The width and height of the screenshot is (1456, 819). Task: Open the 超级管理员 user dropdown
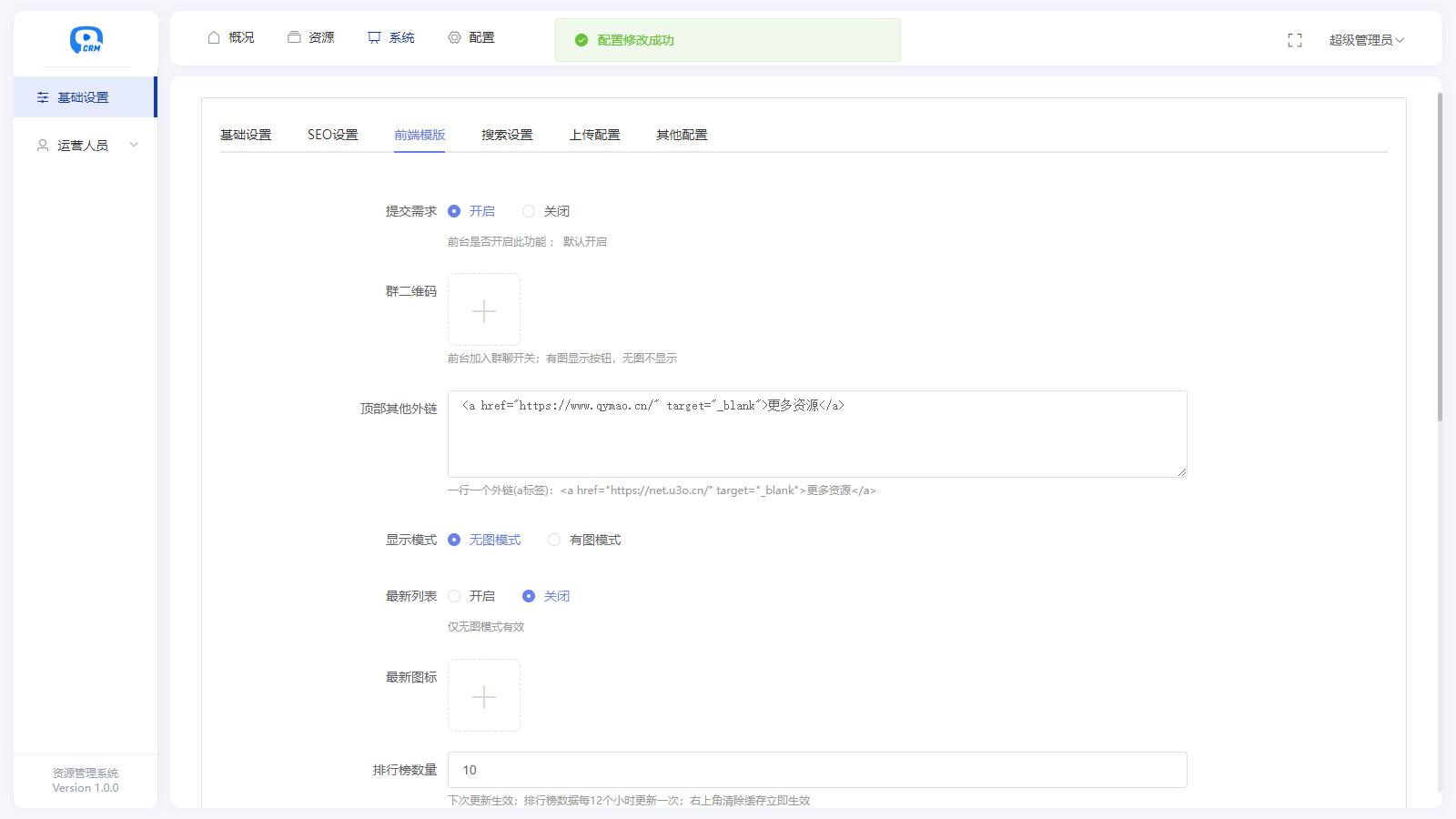coord(1366,40)
